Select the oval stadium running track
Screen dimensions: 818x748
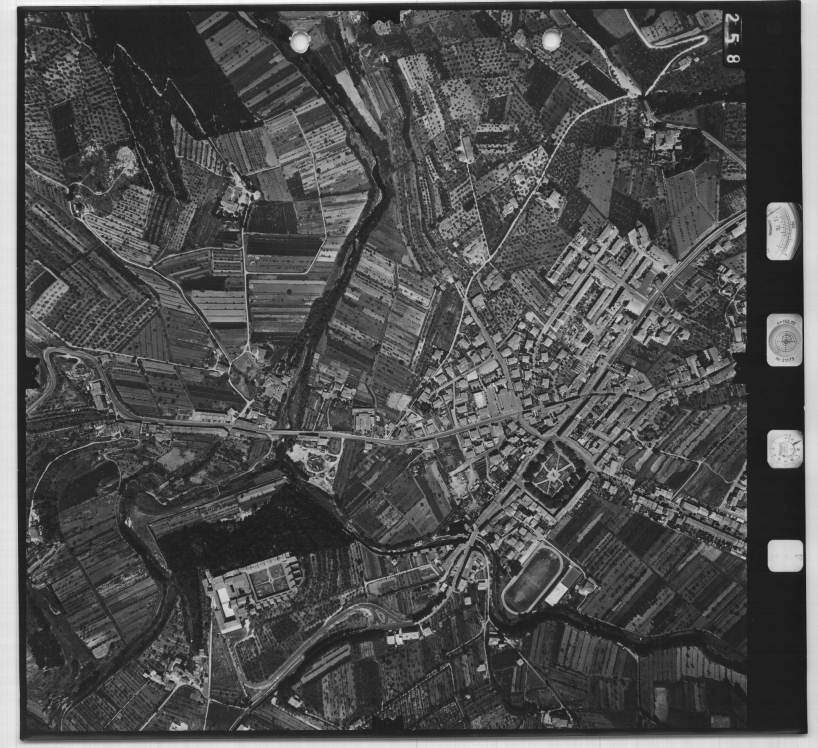[x=532, y=580]
